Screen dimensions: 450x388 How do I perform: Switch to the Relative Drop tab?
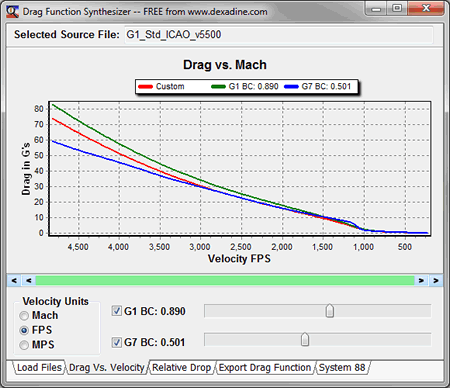[x=182, y=367]
